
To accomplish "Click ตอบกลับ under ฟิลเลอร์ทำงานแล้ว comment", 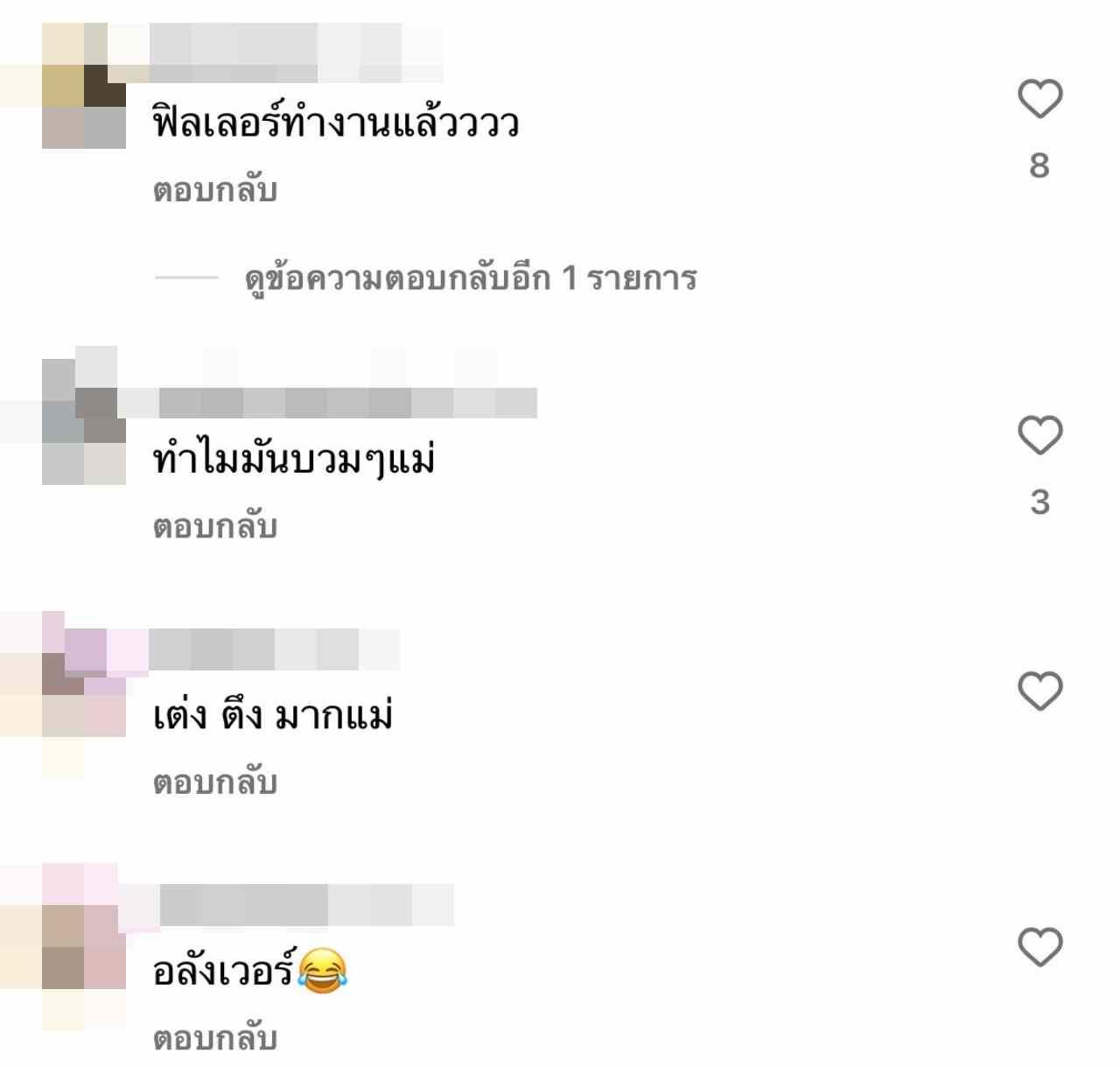I will pos(215,190).
